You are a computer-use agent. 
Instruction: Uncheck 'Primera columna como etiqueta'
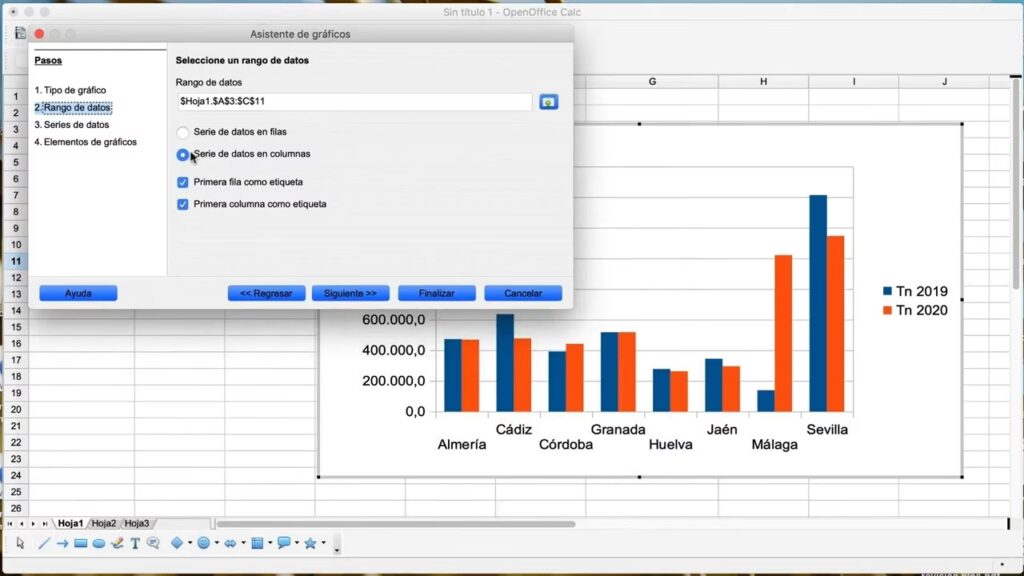click(x=183, y=204)
